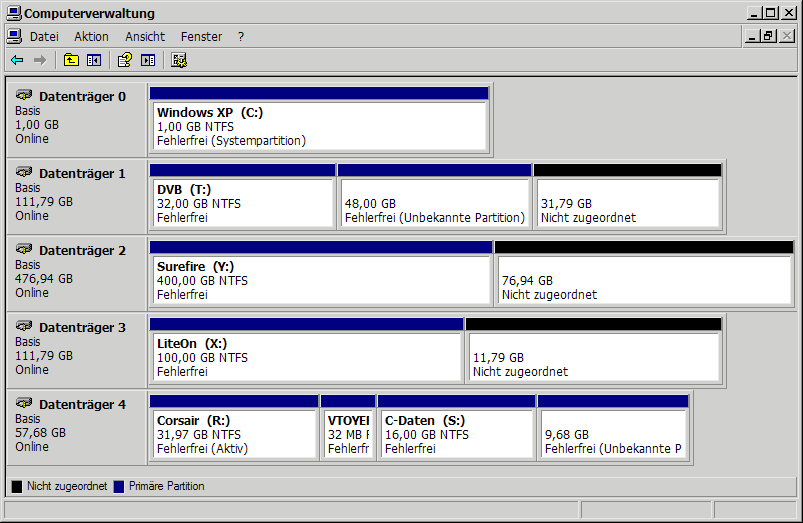803x523 pixels.
Task: Click the Forward arrow toolbar icon
Action: pos(40,60)
